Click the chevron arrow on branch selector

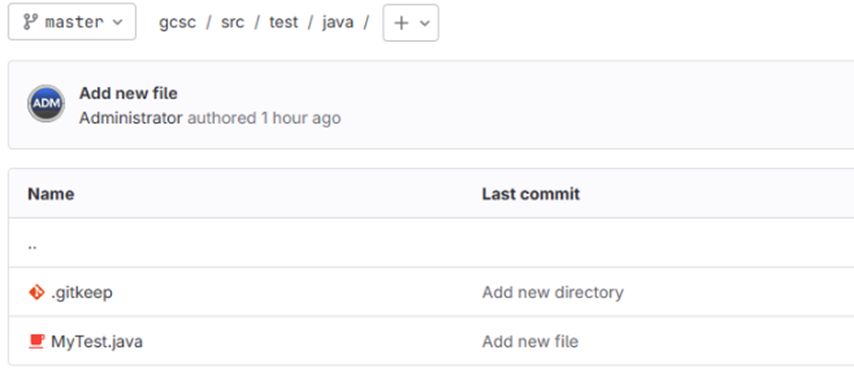click(117, 22)
